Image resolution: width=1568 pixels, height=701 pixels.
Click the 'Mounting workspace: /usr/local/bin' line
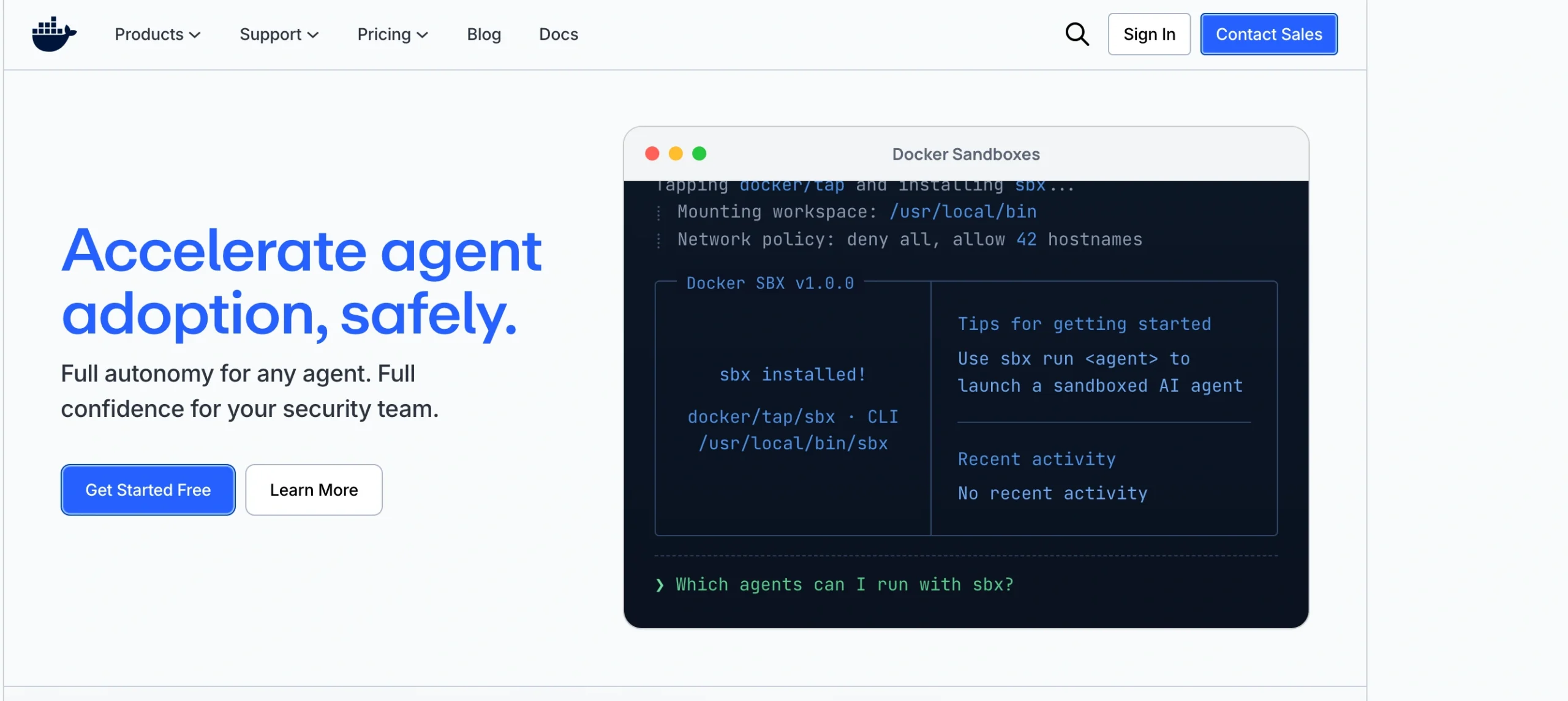click(x=857, y=212)
